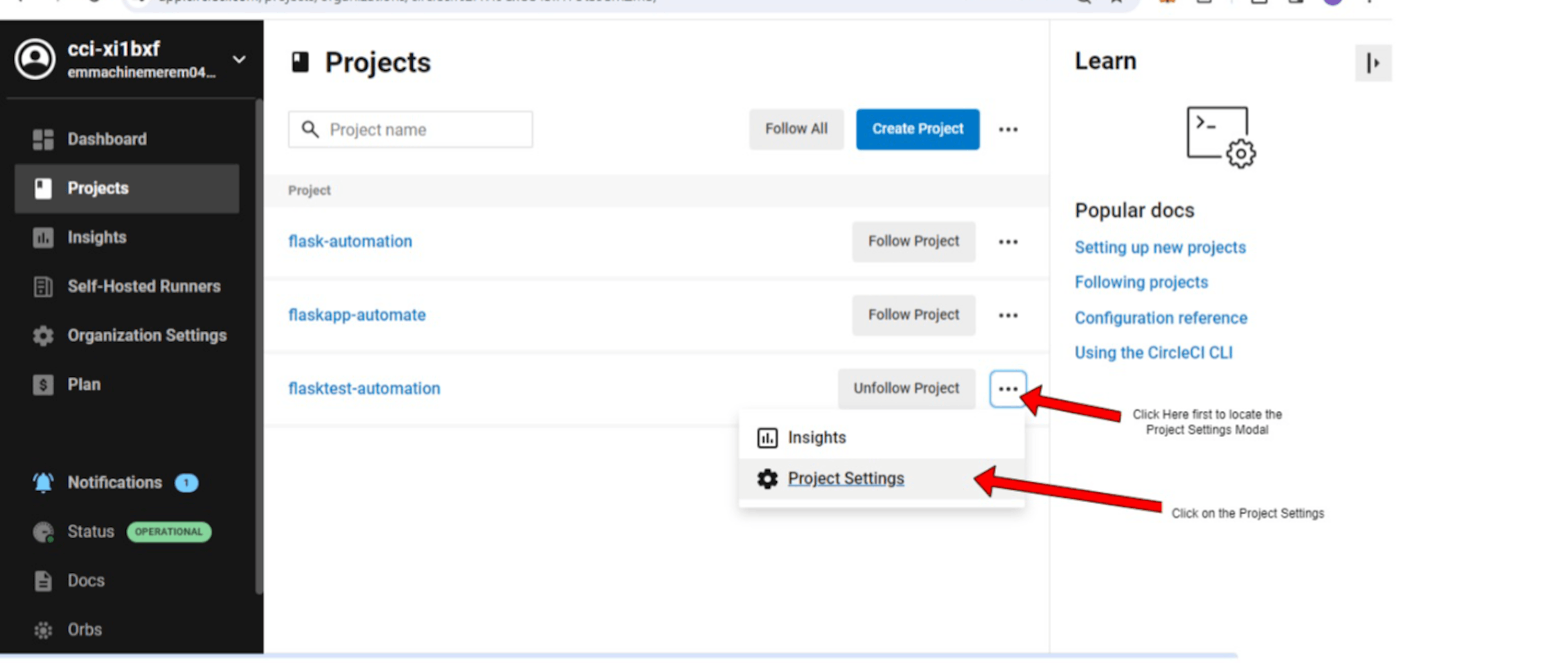The height and width of the screenshot is (663, 1568).
Task: Click the notifications count badge
Action: tap(186, 483)
